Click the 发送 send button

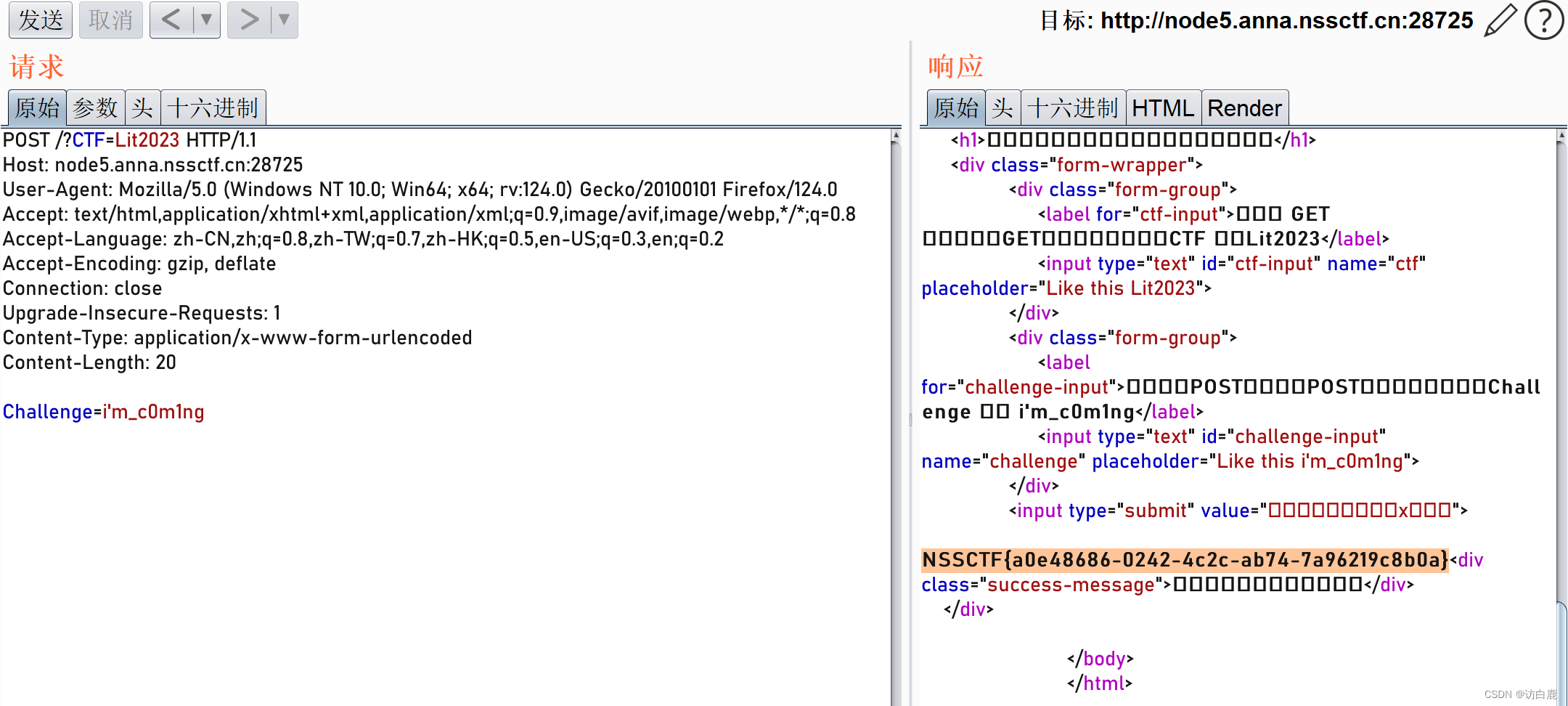40,20
